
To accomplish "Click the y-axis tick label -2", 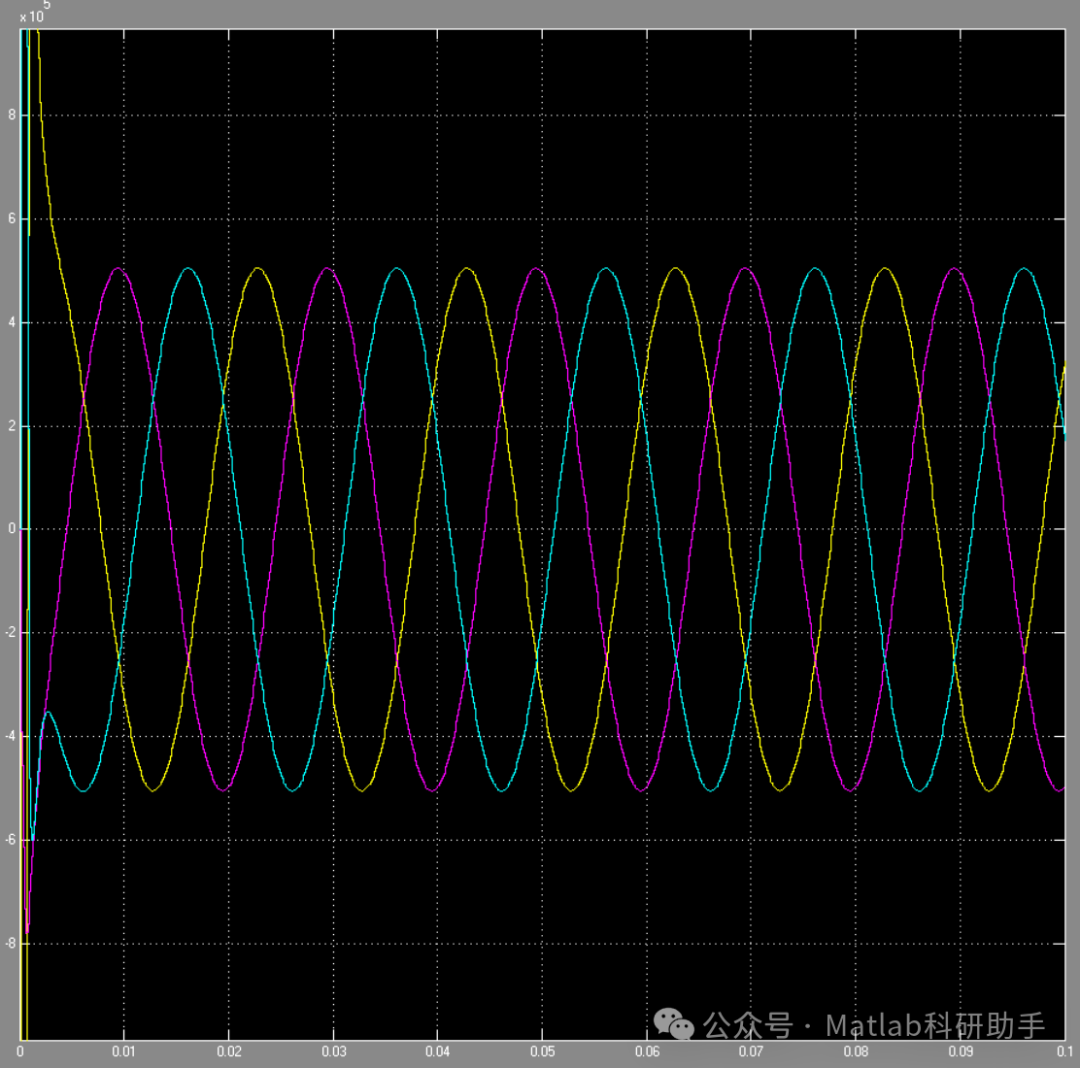I will 10,632.
